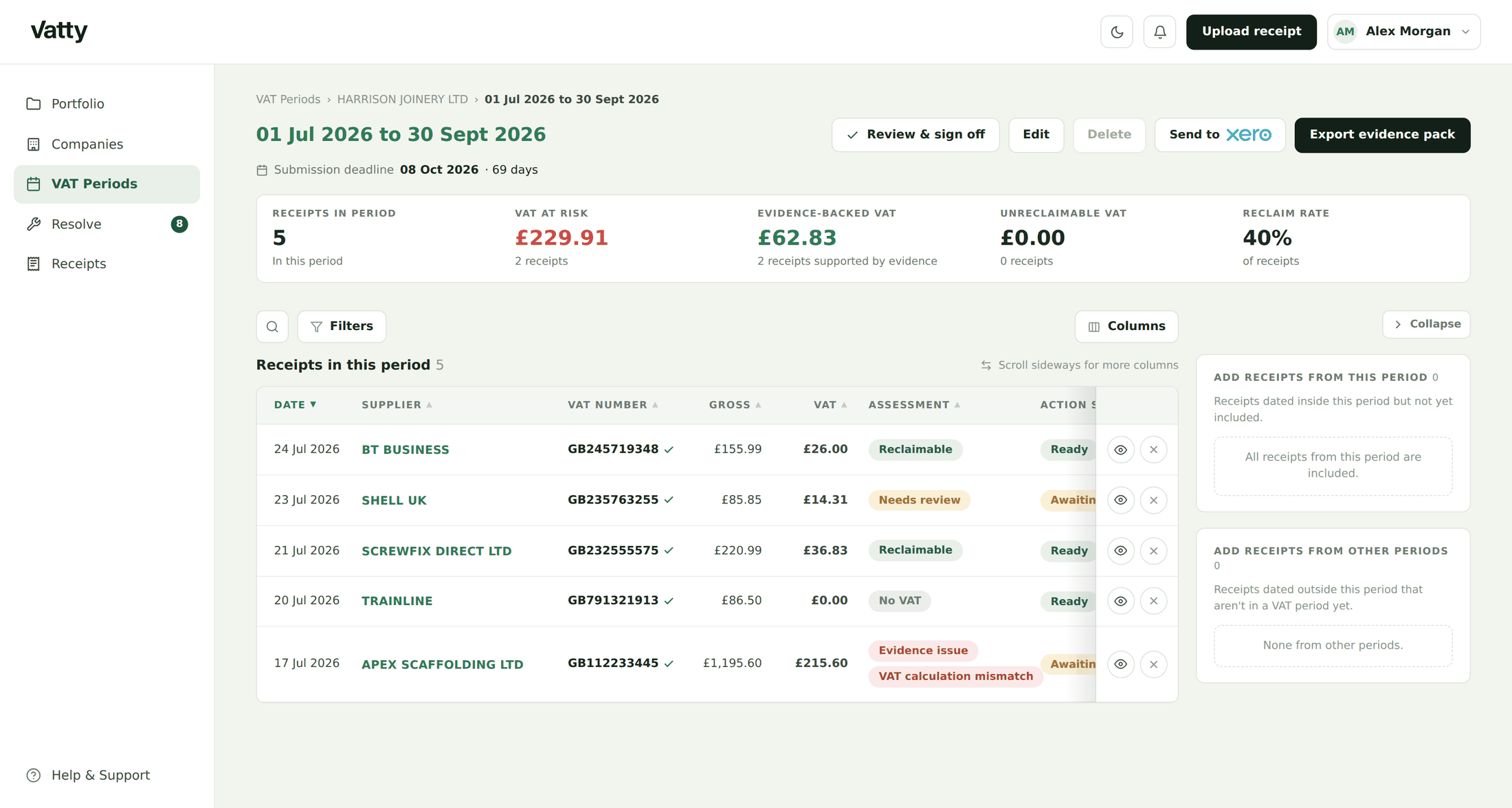Sort by the SUPPLIER column
The image size is (1512, 808).
[397, 405]
